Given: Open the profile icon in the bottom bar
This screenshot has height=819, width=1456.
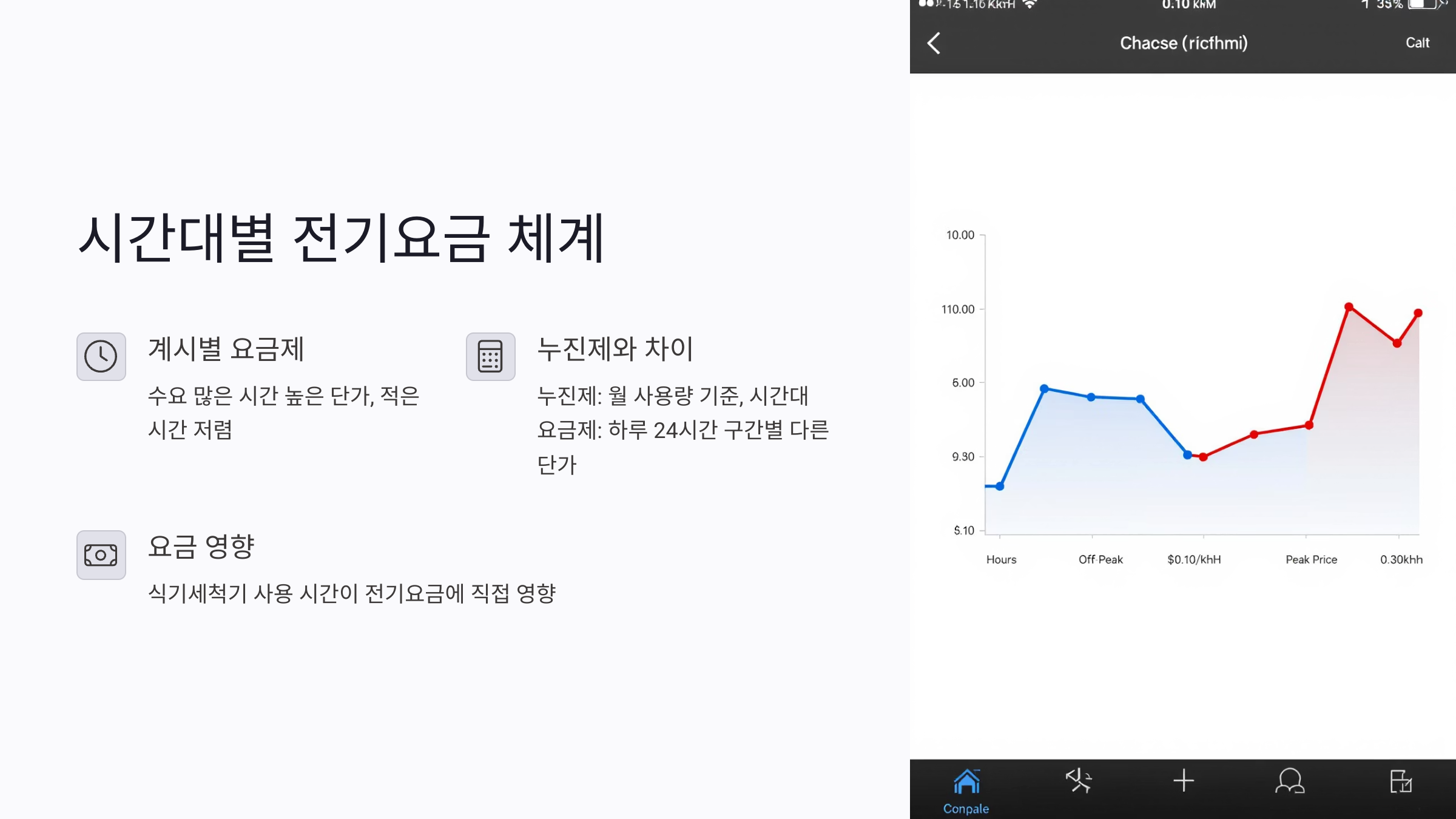Looking at the screenshot, I should 1289,783.
